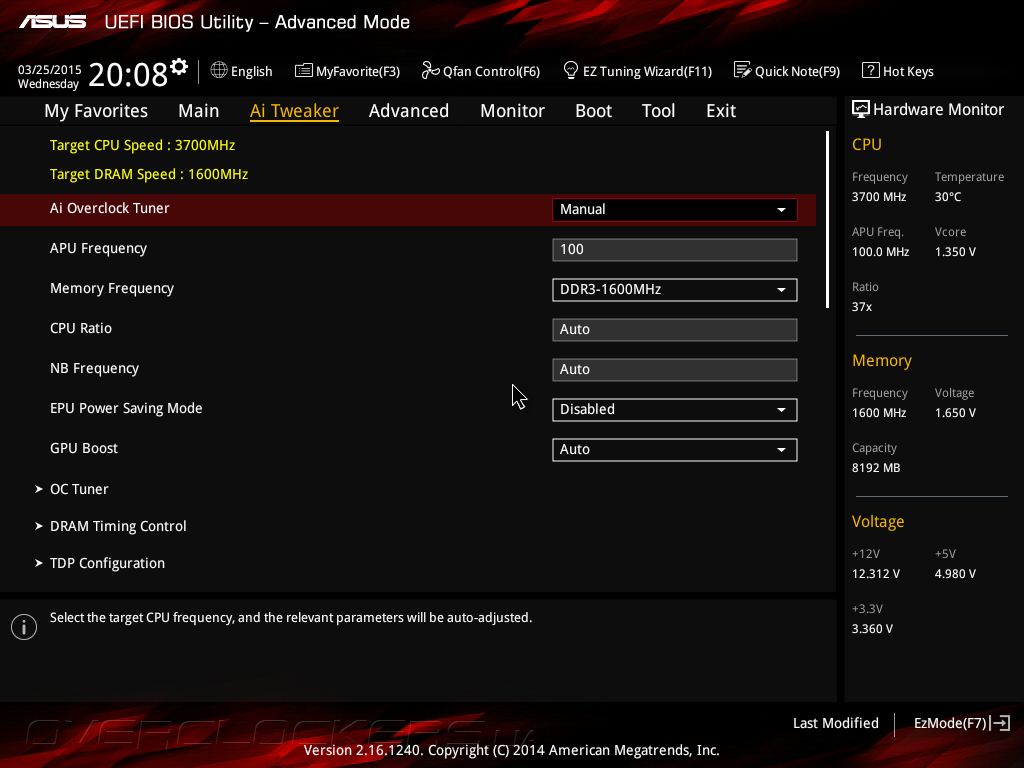Click the Quick Note pencil icon
Screen dimensions: 1024x768
pyautogui.click(x=743, y=70)
